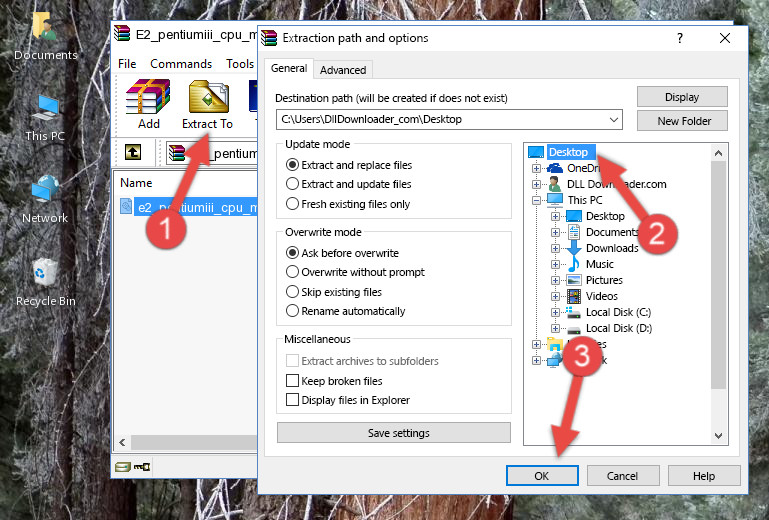The width and height of the screenshot is (769, 520).
Task: Select Downloads in the folder tree
Action: [612, 248]
